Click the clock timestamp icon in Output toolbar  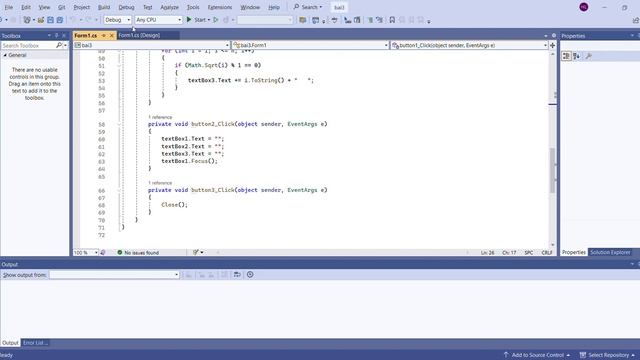click(250, 275)
